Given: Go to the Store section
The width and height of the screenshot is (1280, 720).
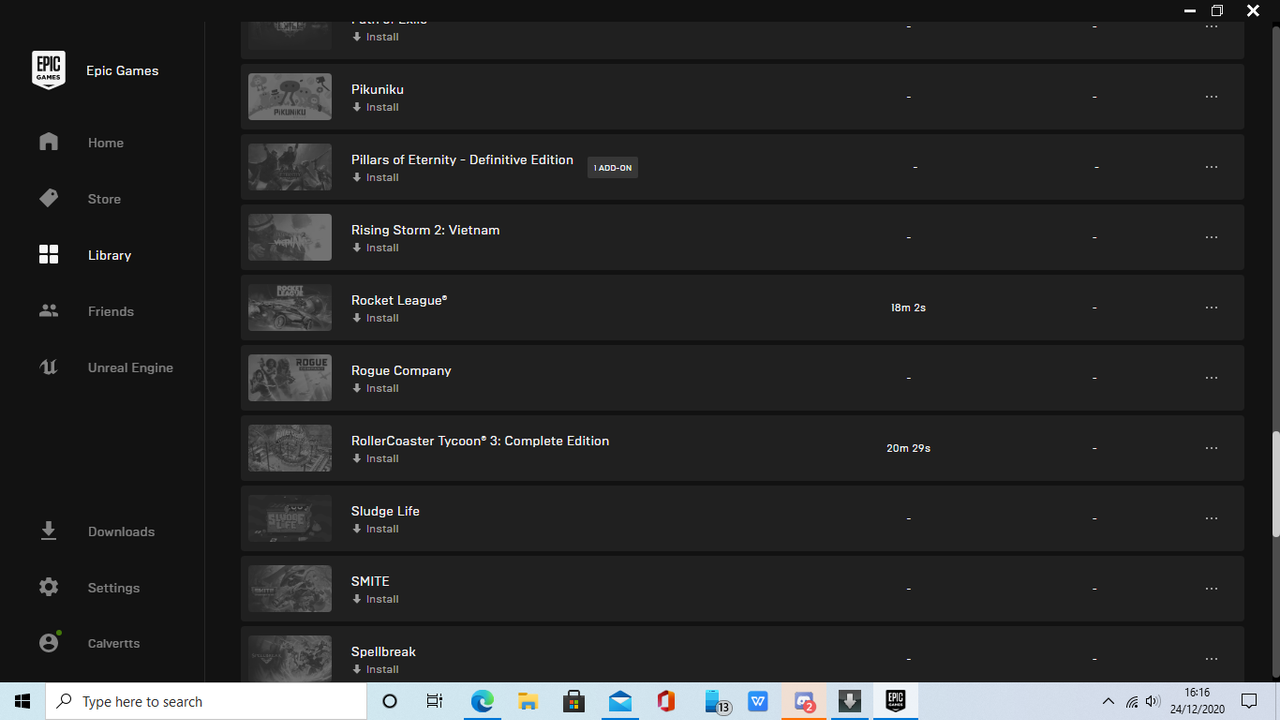Looking at the screenshot, I should point(102,199).
